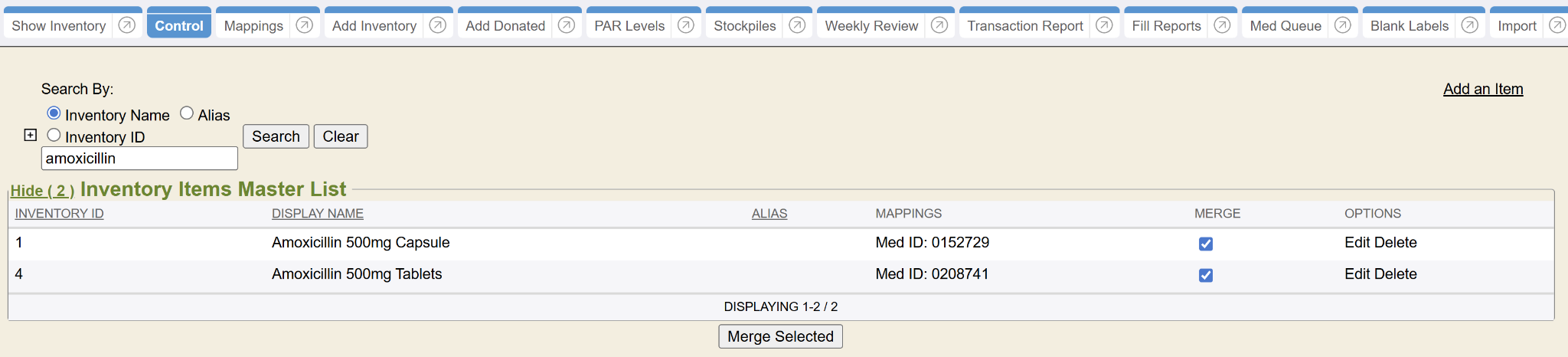Click the pop-out icon next to Add Inventory
The height and width of the screenshot is (357, 1568).
click(x=437, y=25)
